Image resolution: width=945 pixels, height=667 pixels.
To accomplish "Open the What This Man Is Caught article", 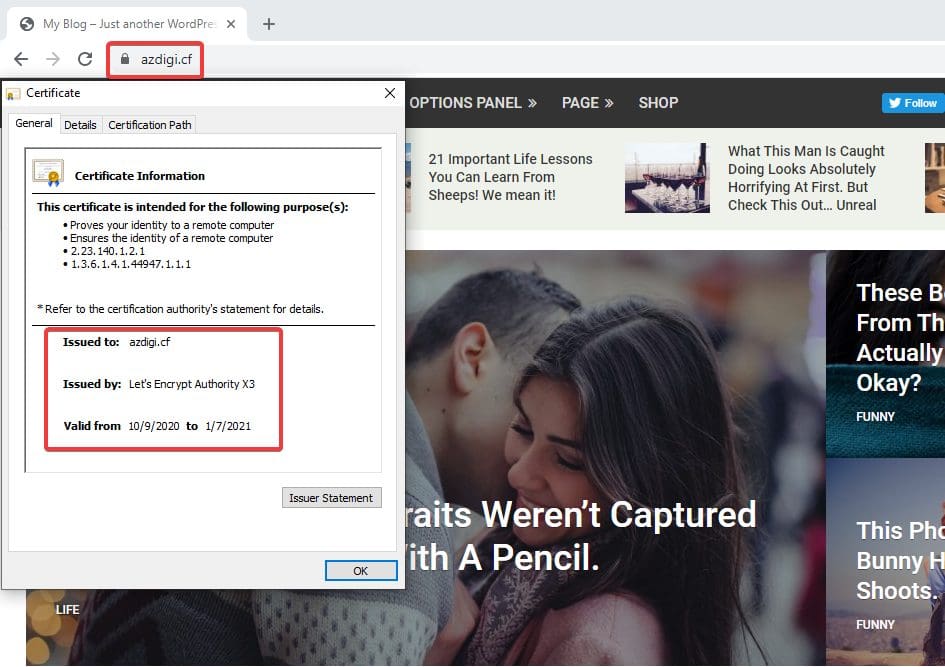I will click(805, 178).
